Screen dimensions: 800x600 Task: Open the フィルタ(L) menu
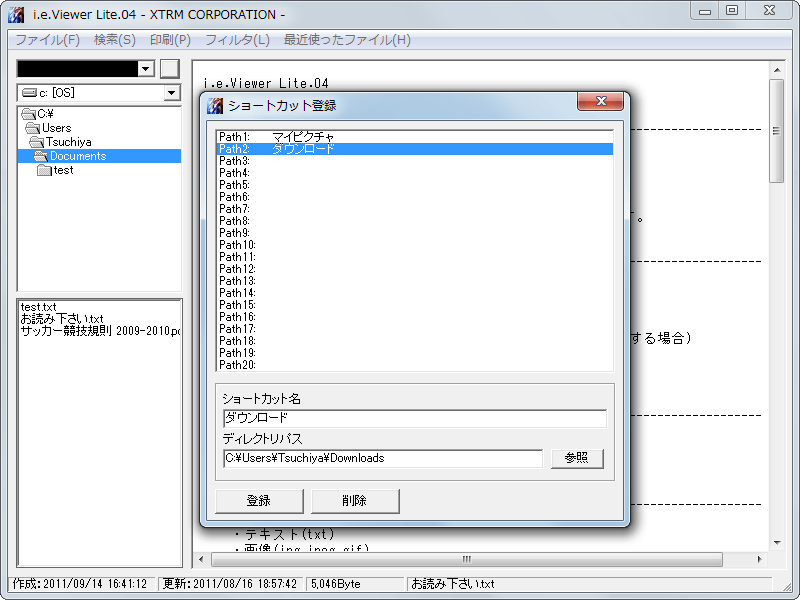pos(237,40)
